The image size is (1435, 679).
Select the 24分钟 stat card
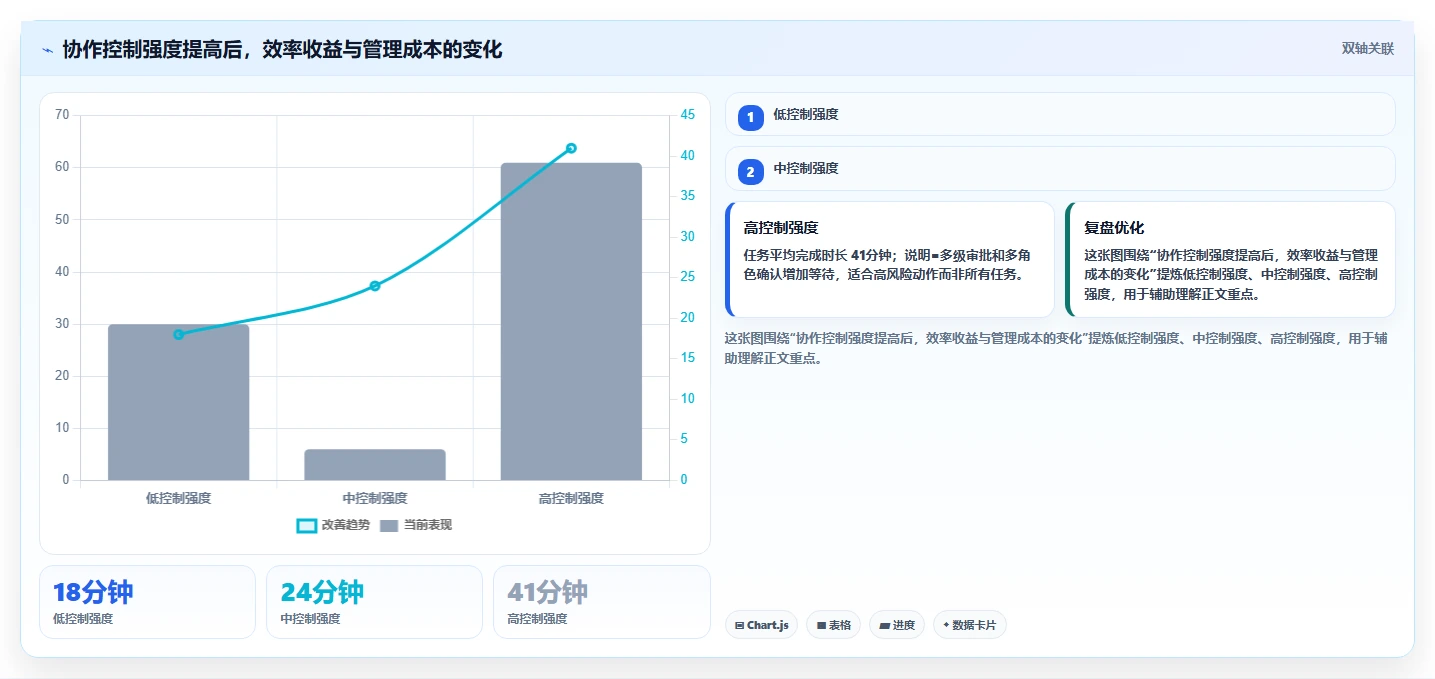[x=374, y=602]
